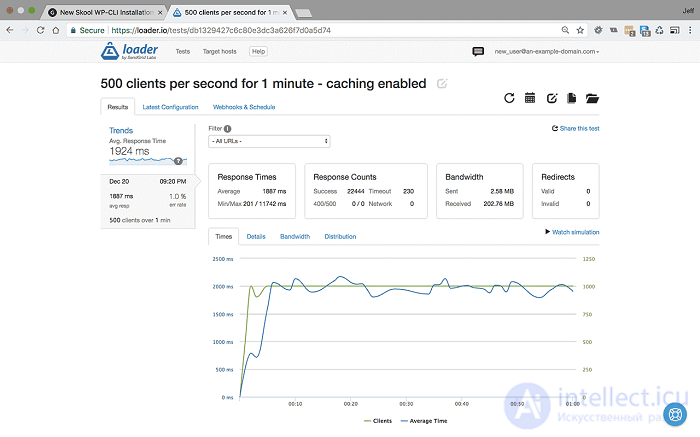Open the schedule calendar icon

pos(530,98)
